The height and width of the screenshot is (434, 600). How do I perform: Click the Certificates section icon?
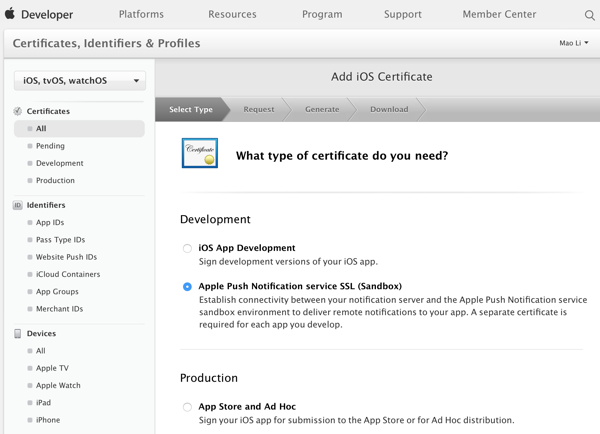(18, 111)
